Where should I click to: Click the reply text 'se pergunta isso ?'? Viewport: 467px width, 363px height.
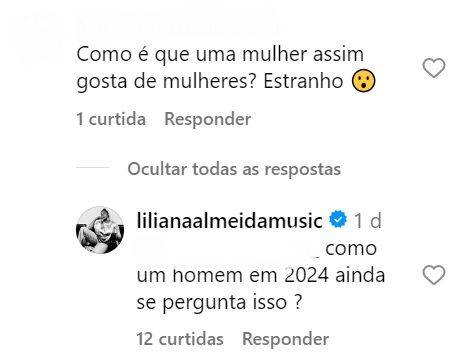pyautogui.click(x=219, y=303)
